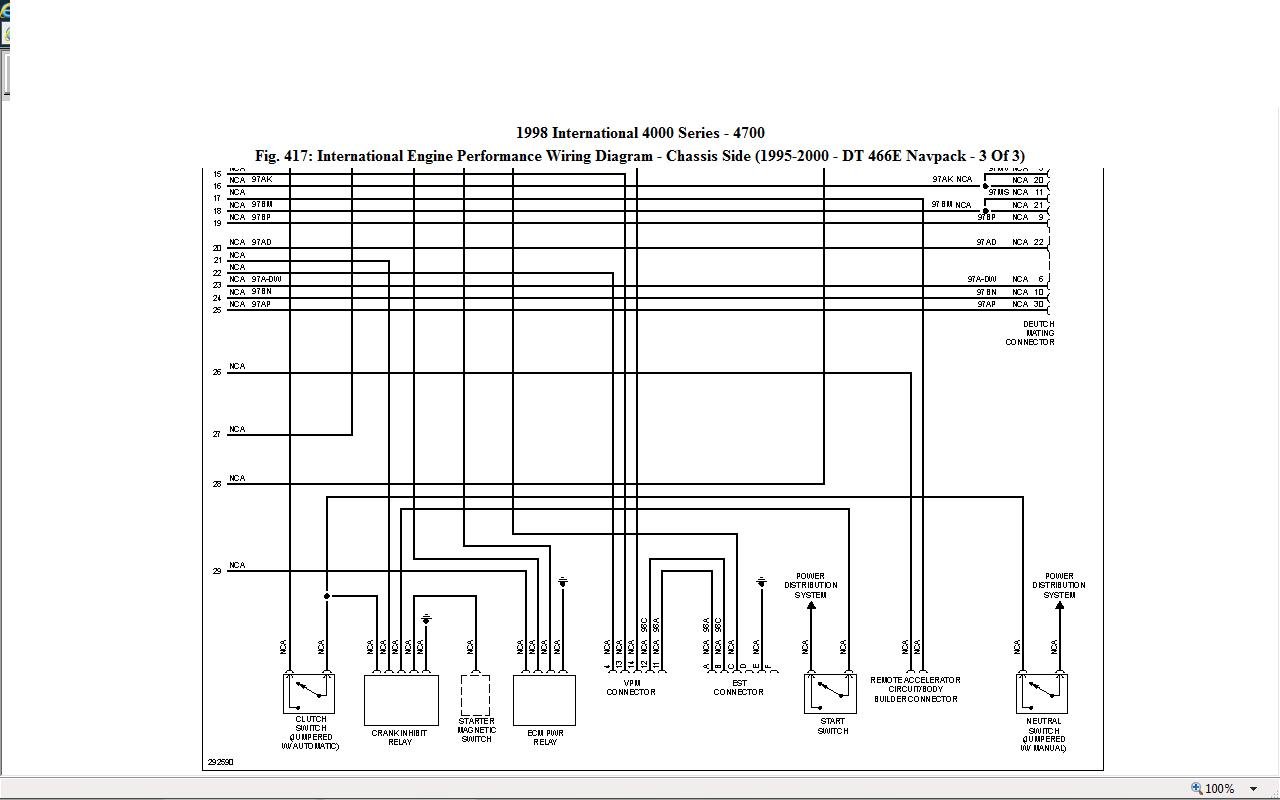The image size is (1280, 800).
Task: Click the 'REMOTE ACCELERATOR CIRCUIT/BODY BUILDER CONNECTOR' label
Action: pos(915,689)
